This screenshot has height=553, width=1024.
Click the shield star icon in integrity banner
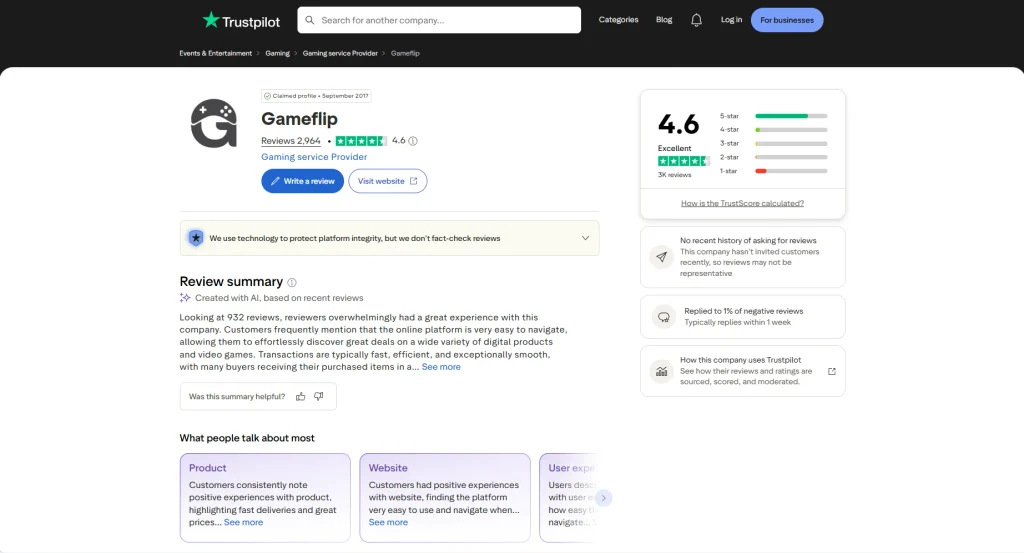coord(195,238)
